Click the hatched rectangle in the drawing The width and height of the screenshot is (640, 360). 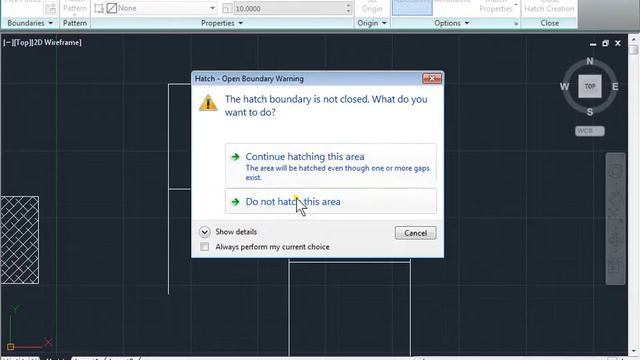(20, 240)
